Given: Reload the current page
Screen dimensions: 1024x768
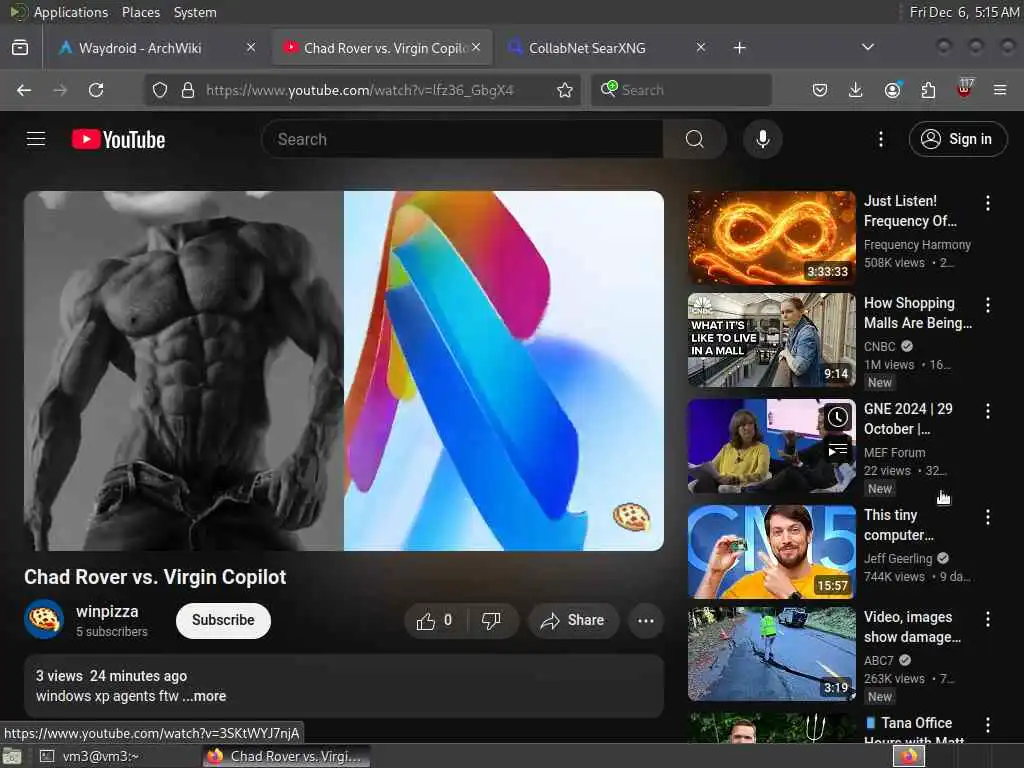Looking at the screenshot, I should [x=96, y=90].
